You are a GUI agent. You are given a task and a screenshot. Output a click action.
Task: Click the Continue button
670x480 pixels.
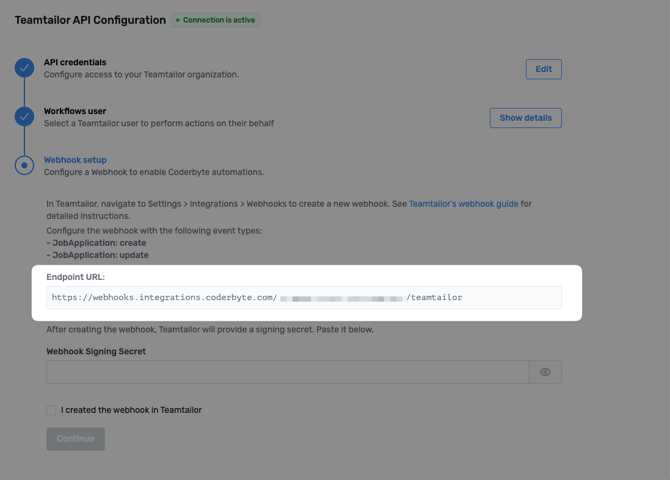75,438
